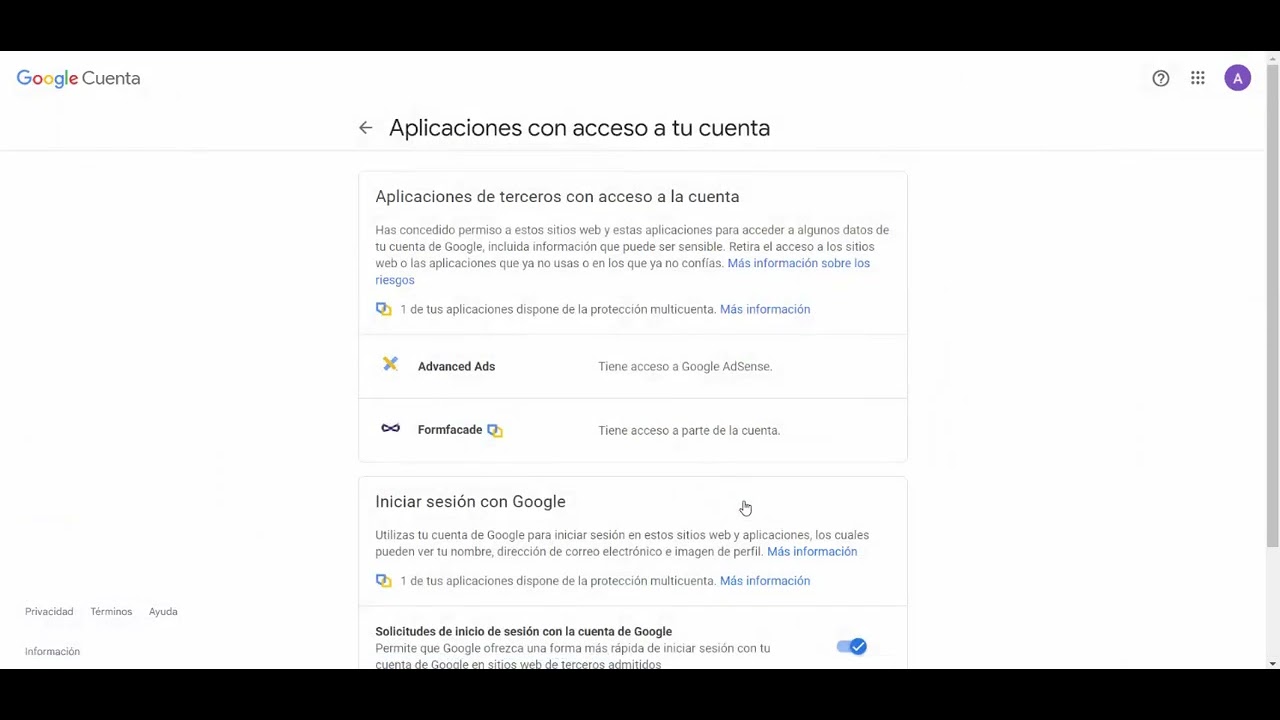Open 'Más información sobre los riesgos' link
Viewport: 1280px width, 720px height.
coord(798,263)
